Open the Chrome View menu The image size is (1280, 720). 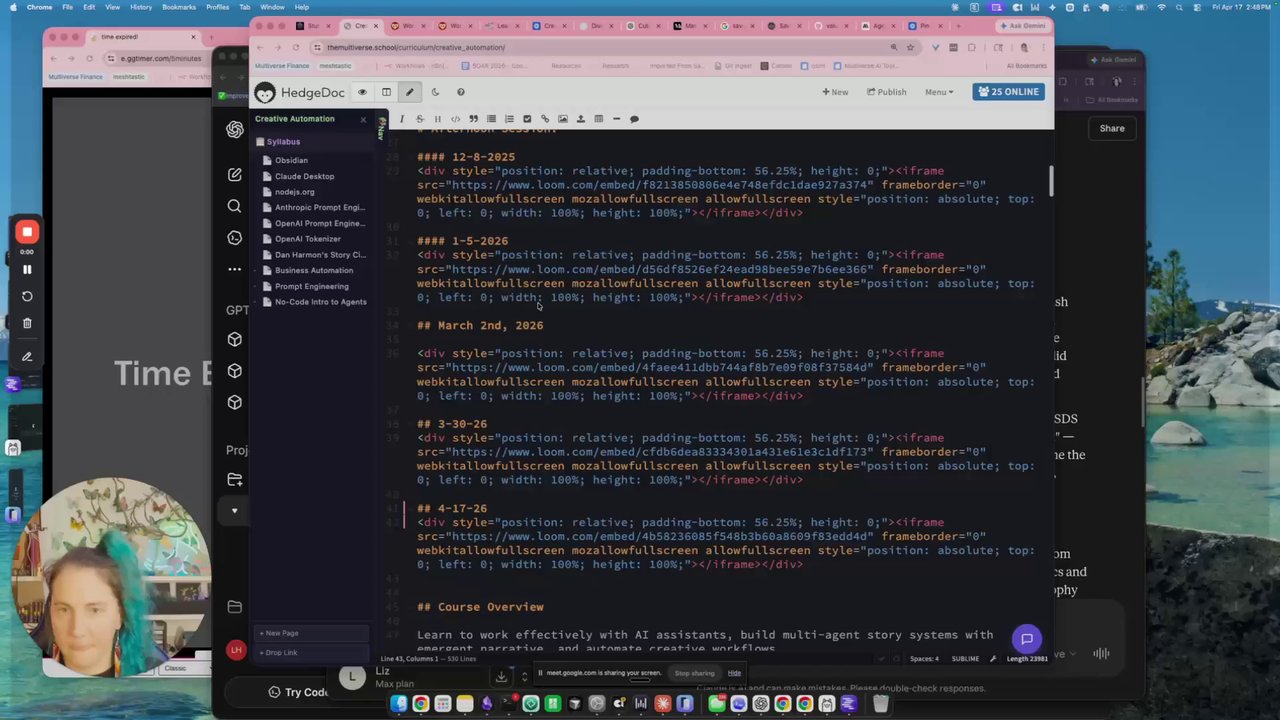click(x=112, y=7)
